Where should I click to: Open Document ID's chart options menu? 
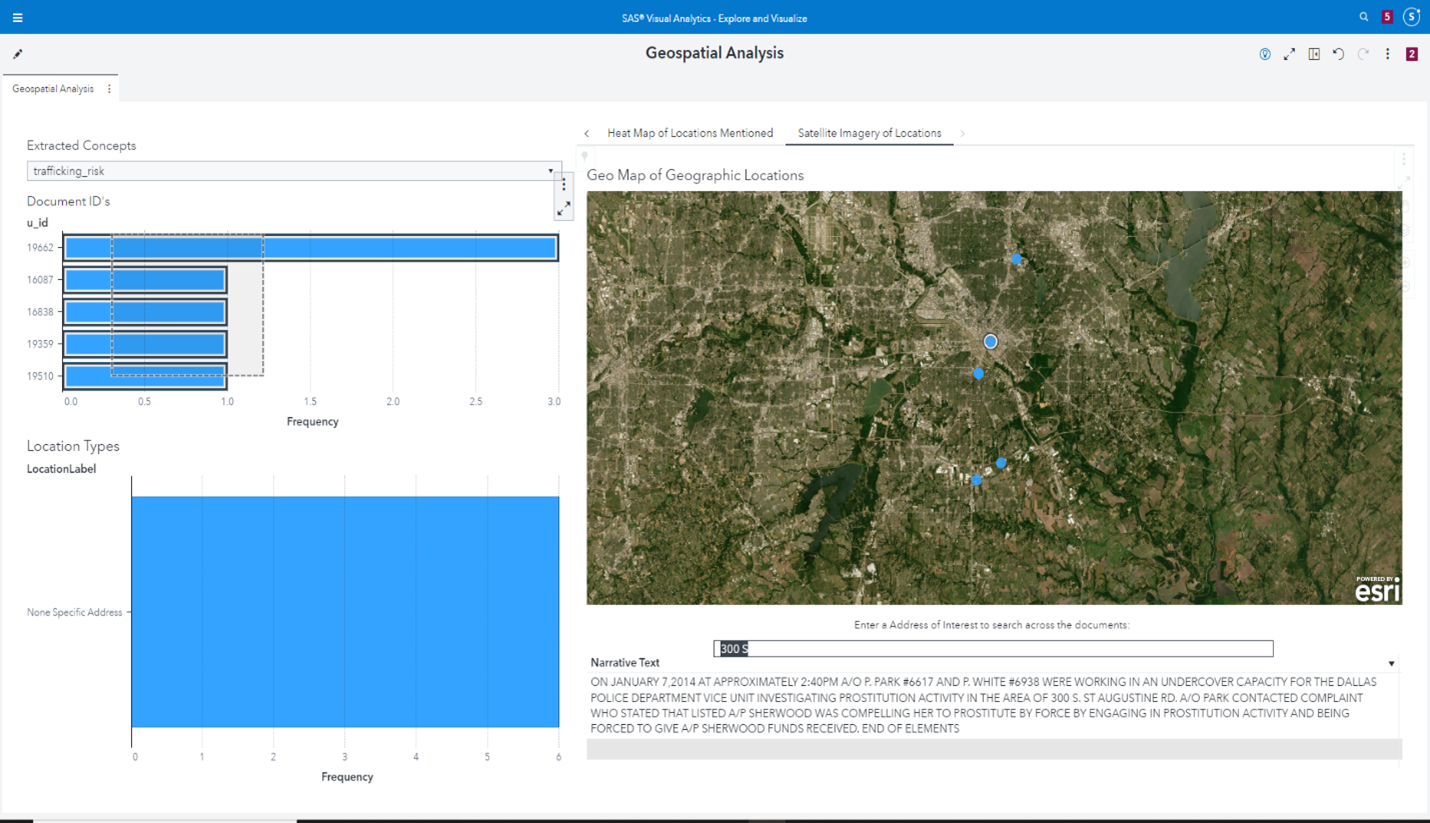pyautogui.click(x=564, y=185)
